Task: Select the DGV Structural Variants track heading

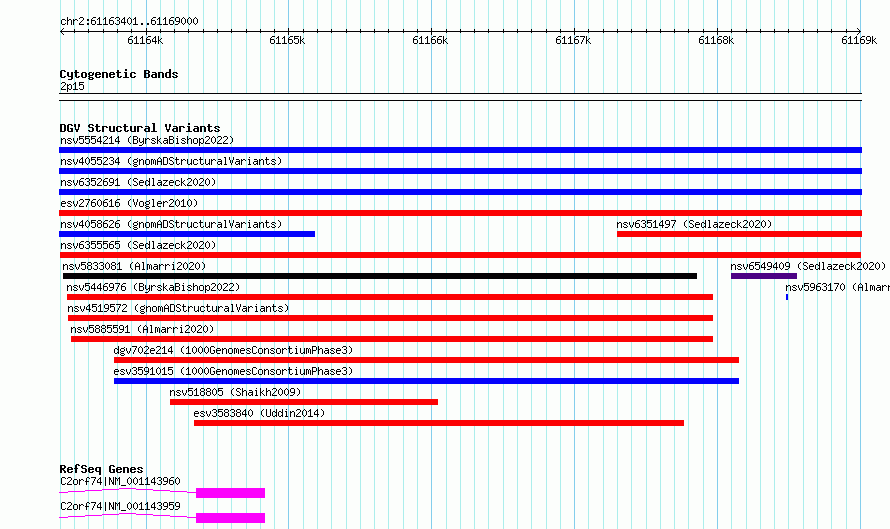Action: (140, 128)
